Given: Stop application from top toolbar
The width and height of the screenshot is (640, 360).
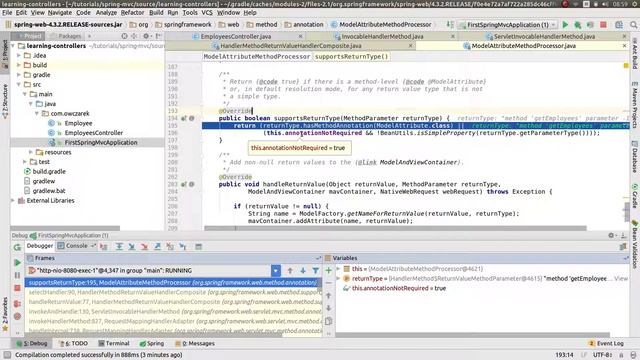Looking at the screenshot, I should pyautogui.click(x=603, y=25).
